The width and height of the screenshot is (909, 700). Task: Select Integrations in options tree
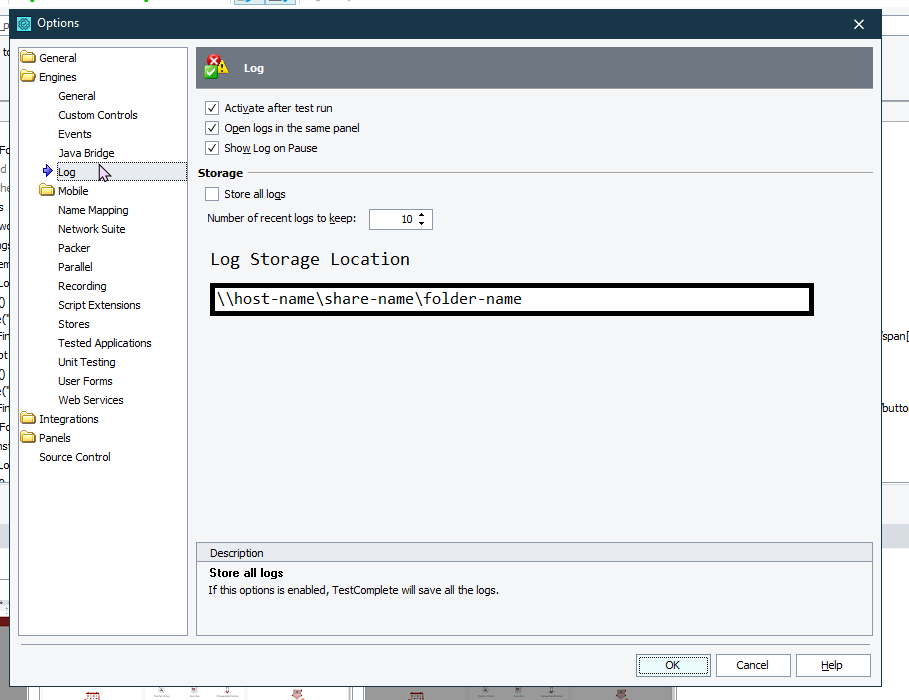[68, 419]
